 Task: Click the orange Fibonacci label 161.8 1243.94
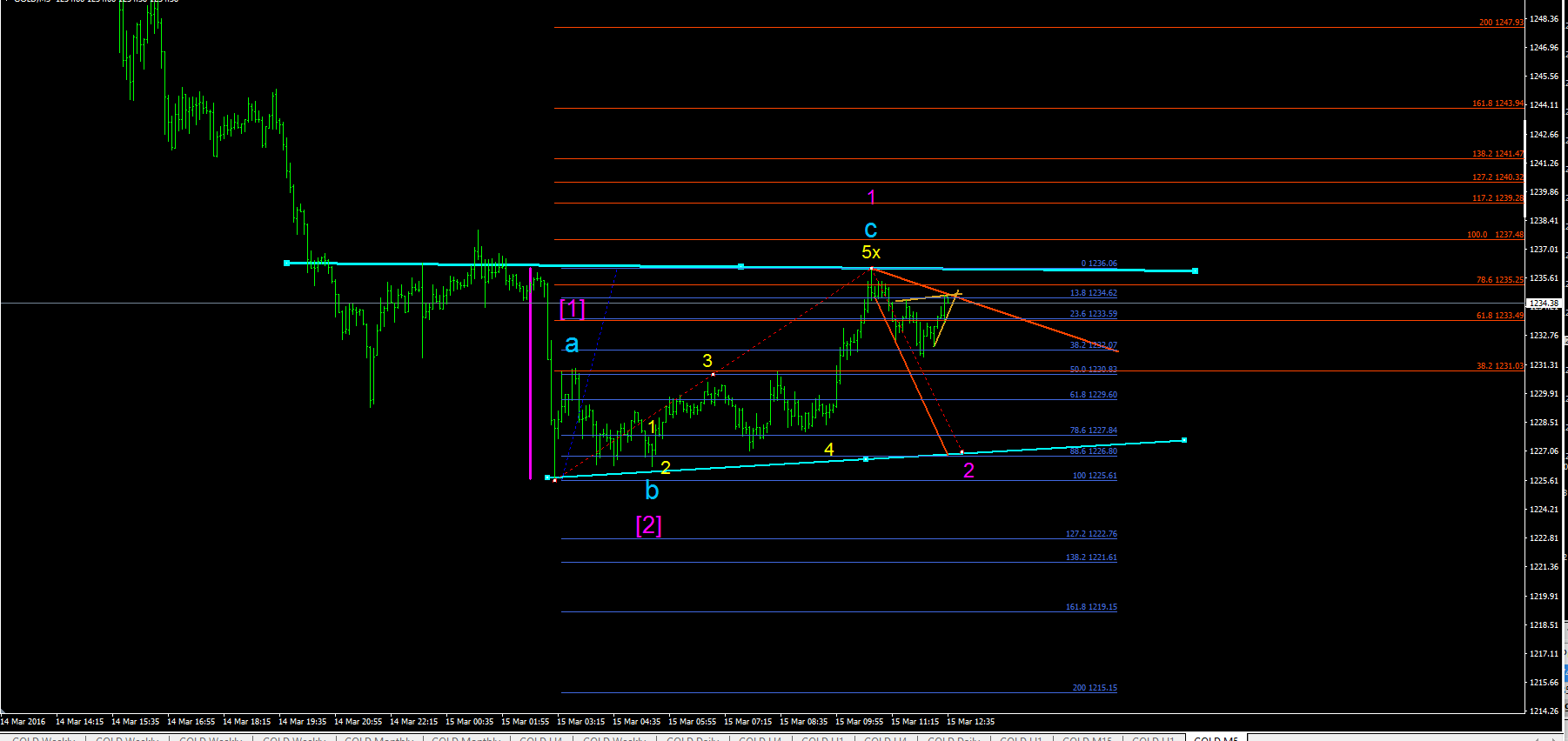point(1498,103)
